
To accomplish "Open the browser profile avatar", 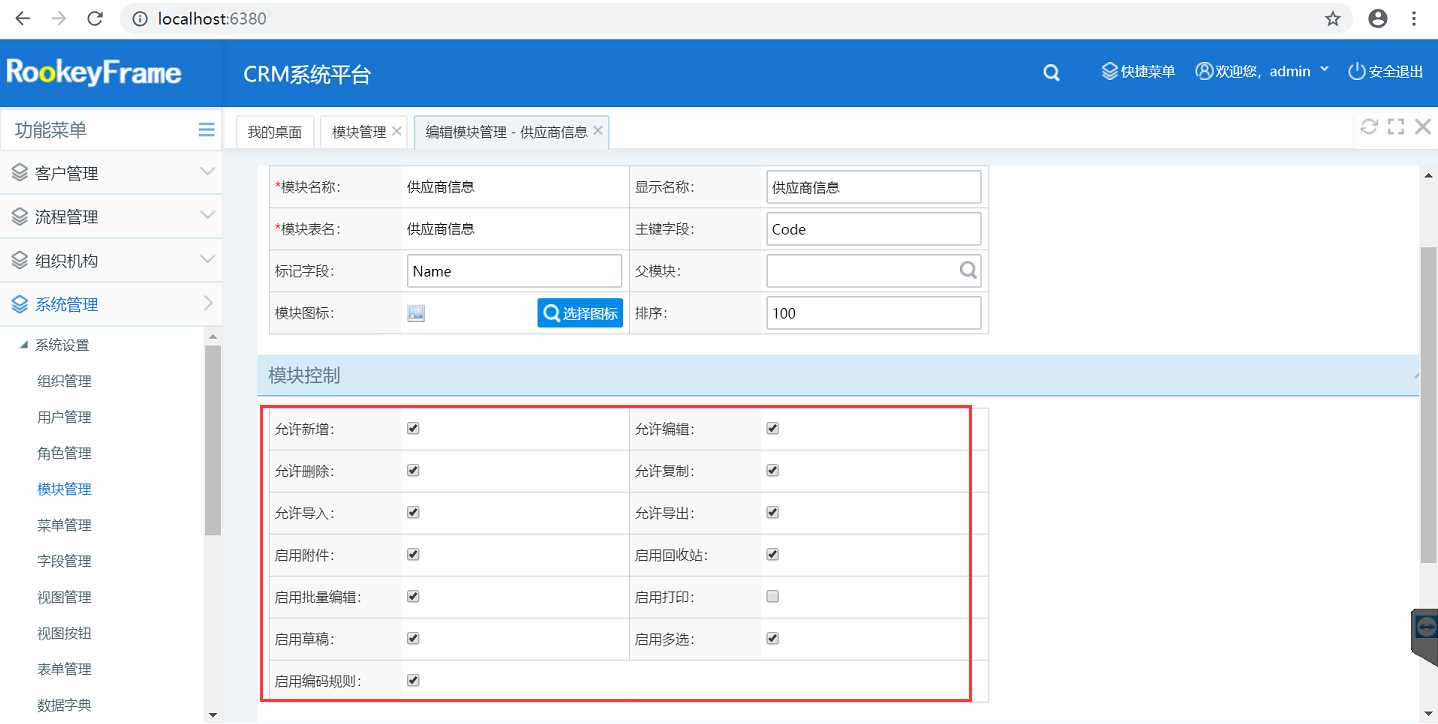I will pos(1378,18).
